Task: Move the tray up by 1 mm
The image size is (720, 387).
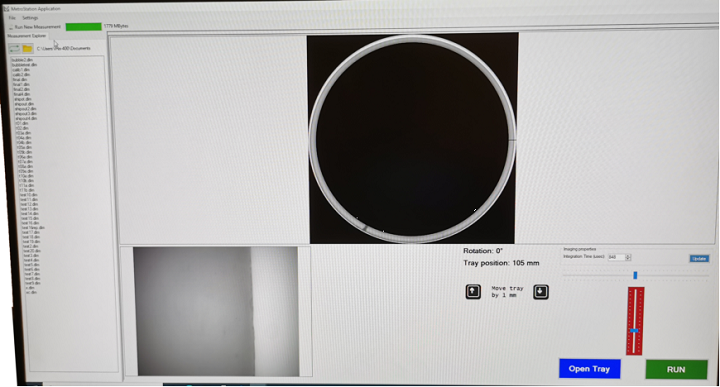Action: click(473, 292)
